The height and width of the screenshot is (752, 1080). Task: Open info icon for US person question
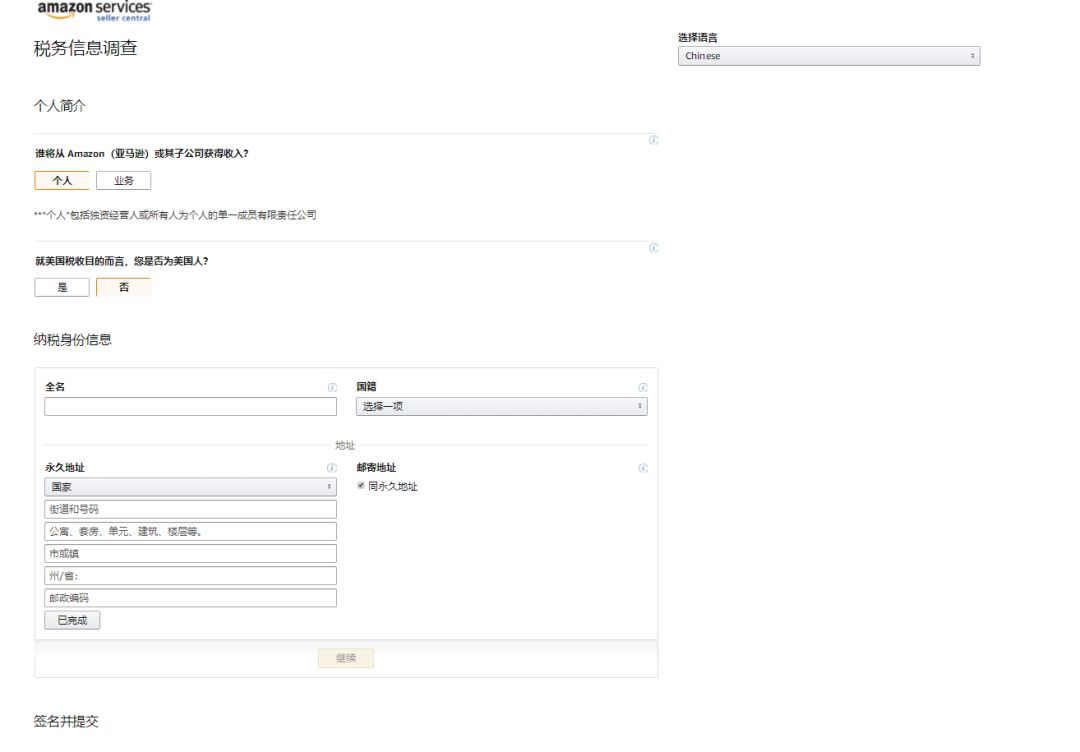[654, 248]
